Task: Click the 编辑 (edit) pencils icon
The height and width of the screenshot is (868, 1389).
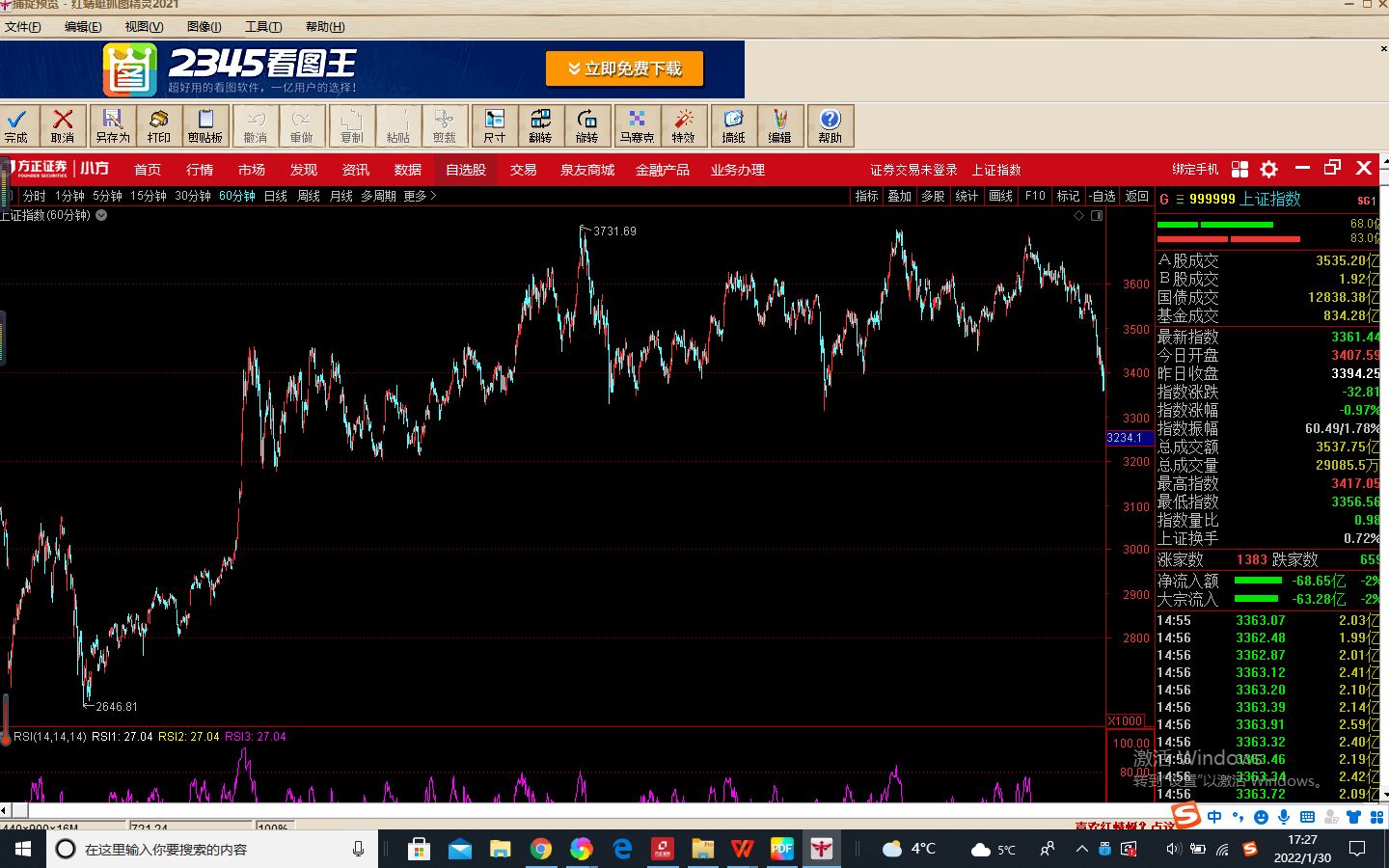Action: pos(780,126)
